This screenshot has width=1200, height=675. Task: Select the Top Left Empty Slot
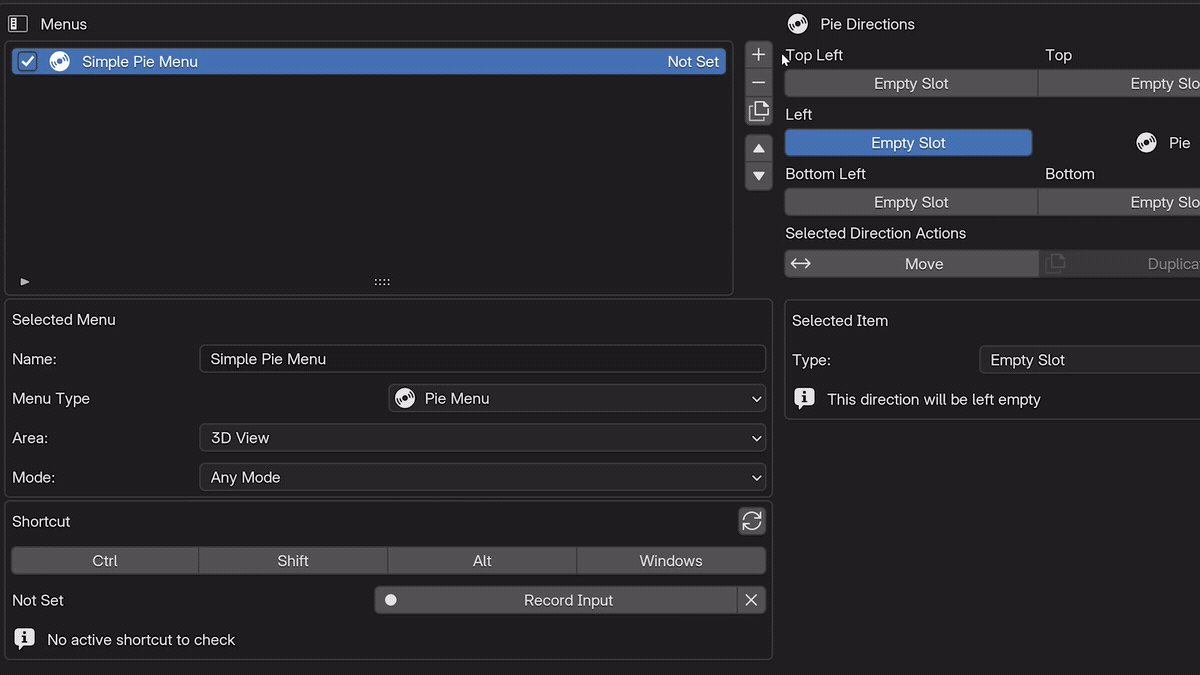(911, 84)
